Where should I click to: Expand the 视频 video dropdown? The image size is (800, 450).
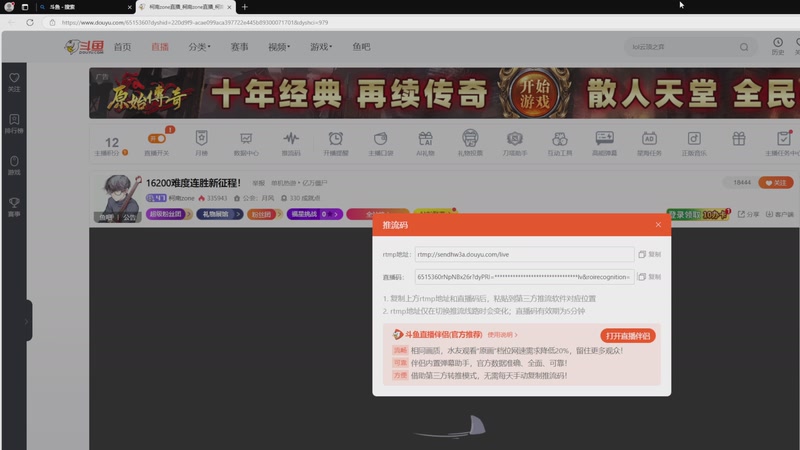279,47
